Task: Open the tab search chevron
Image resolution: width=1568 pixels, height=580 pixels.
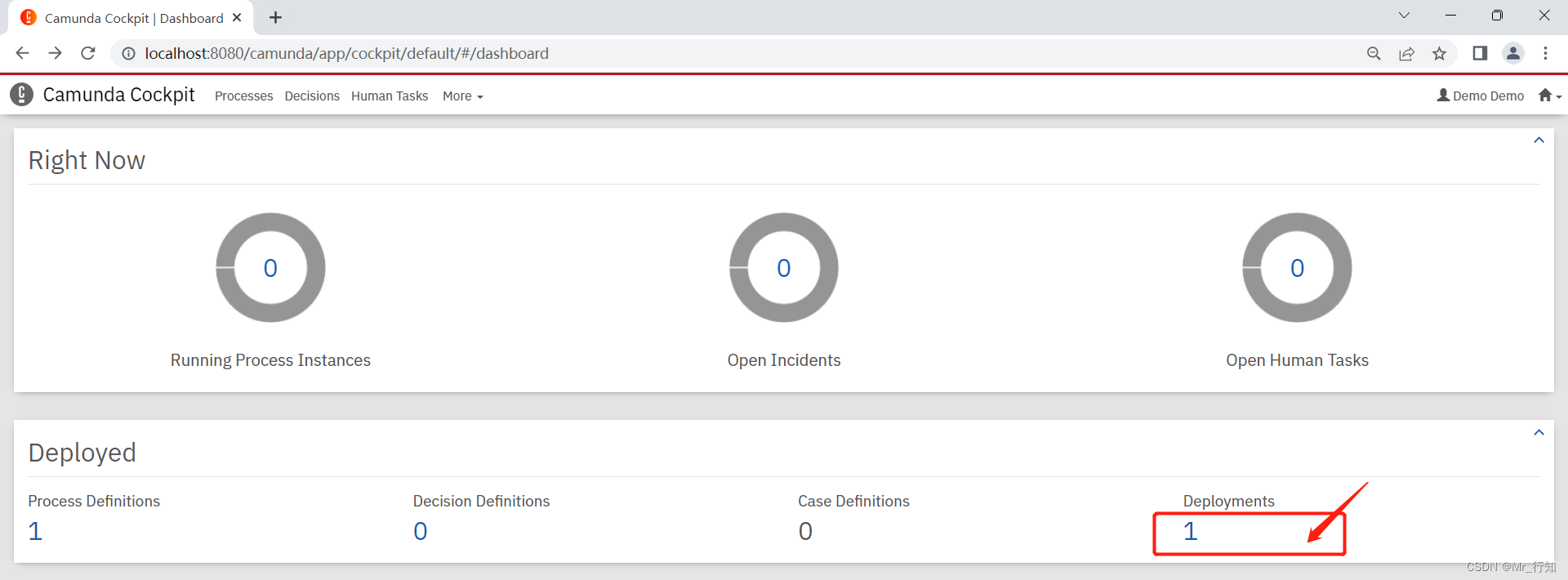Action: pyautogui.click(x=1404, y=16)
